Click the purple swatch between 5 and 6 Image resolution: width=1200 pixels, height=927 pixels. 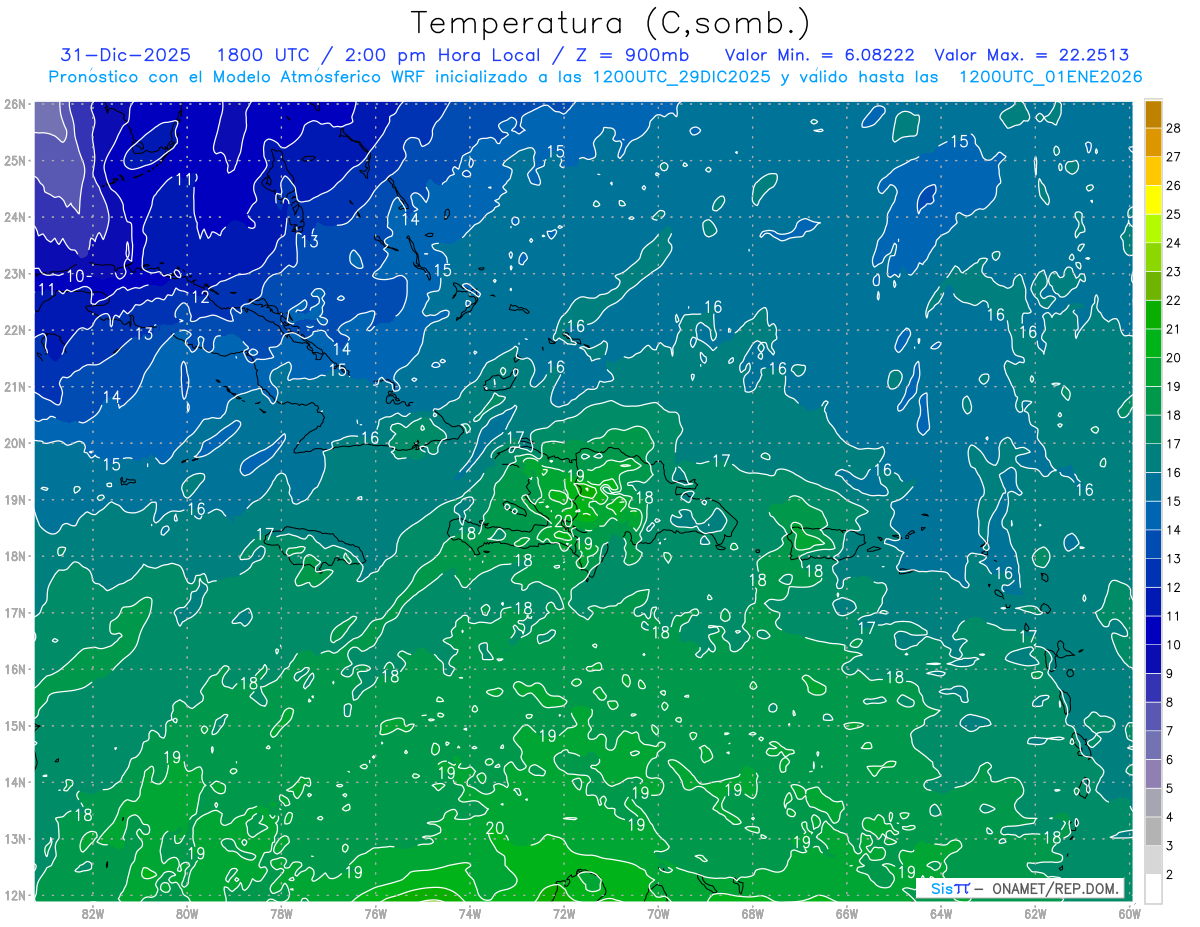(1153, 774)
